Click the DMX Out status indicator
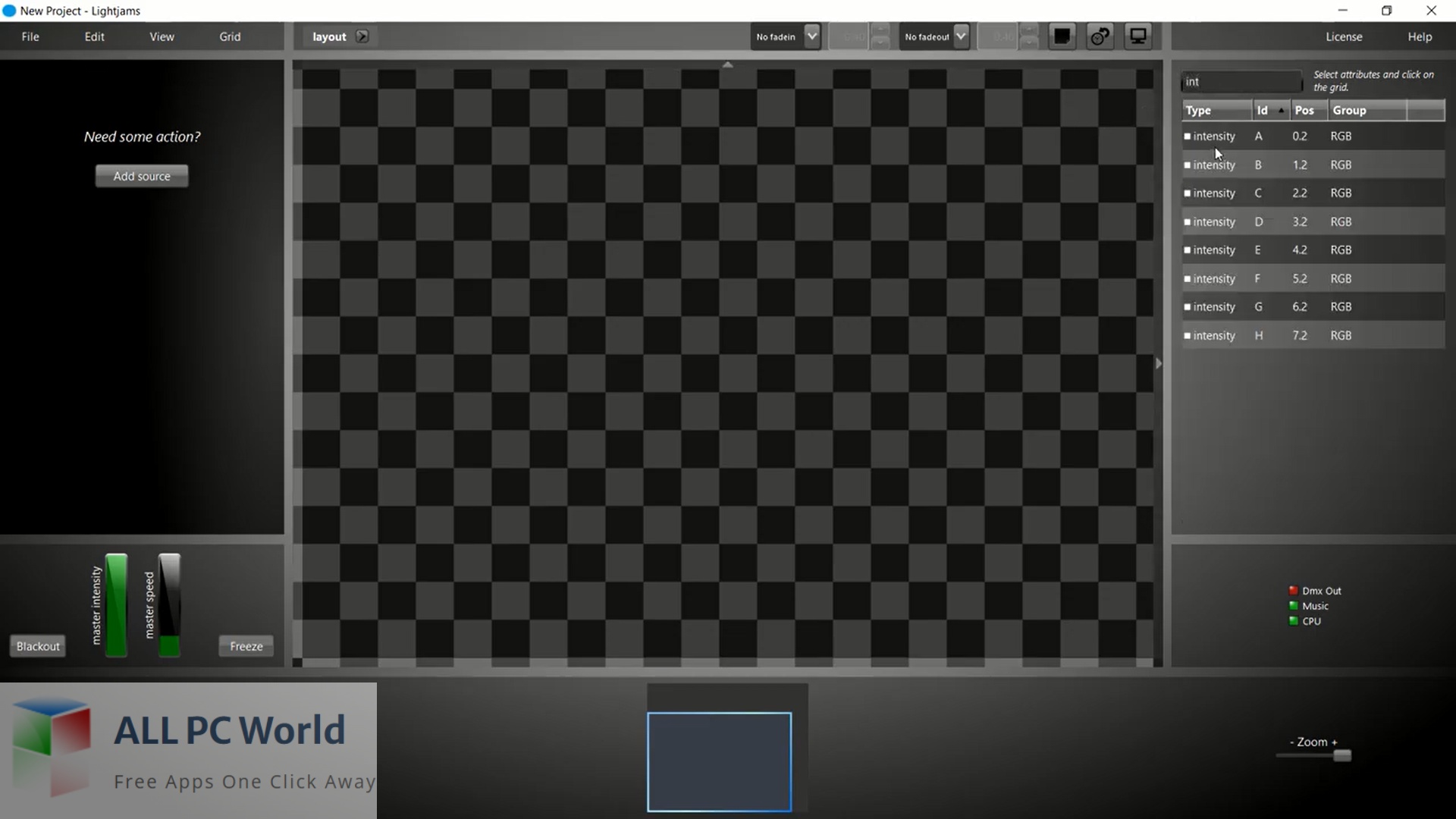The height and width of the screenshot is (819, 1456). coord(1293,589)
